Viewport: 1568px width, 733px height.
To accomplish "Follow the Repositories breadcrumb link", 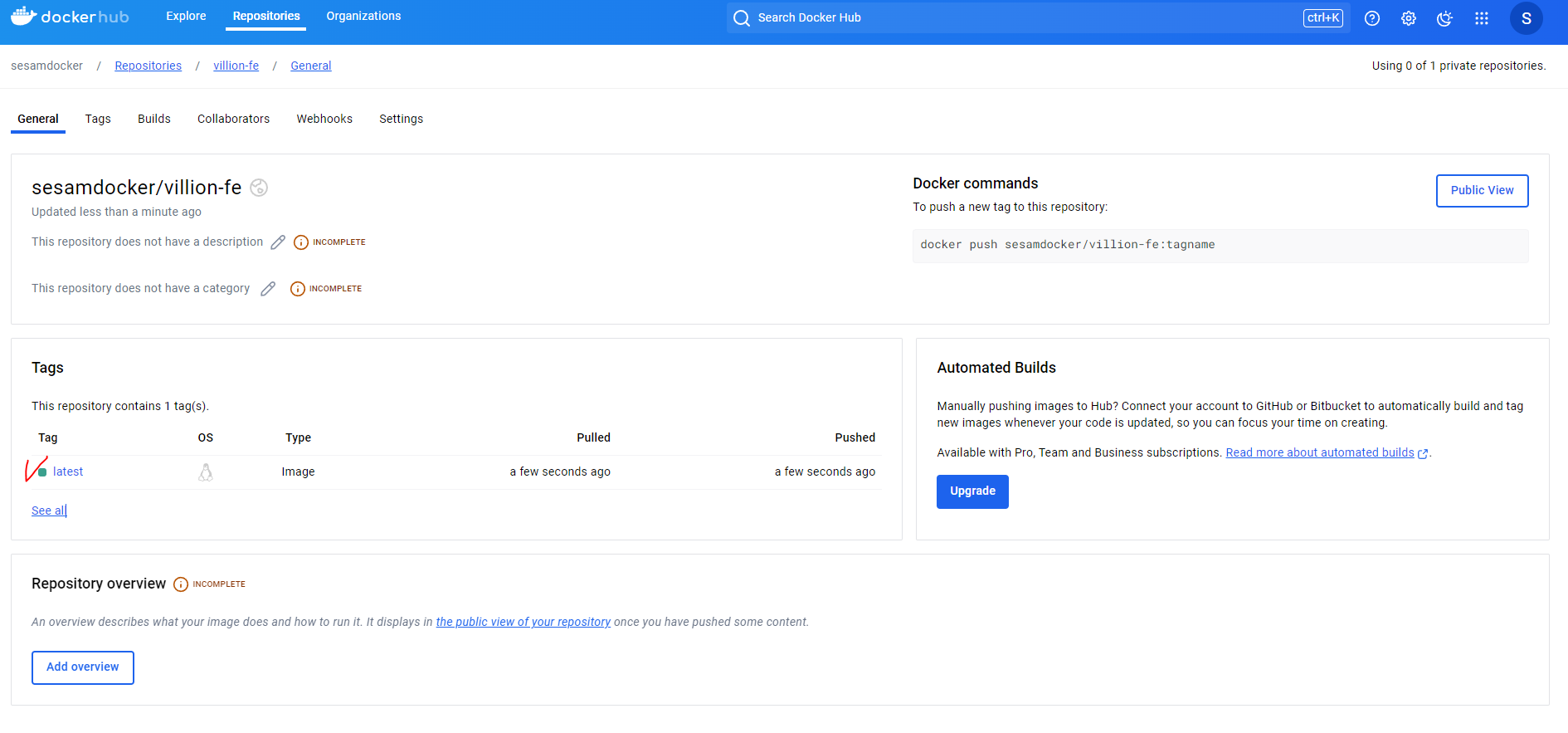I will point(148,66).
